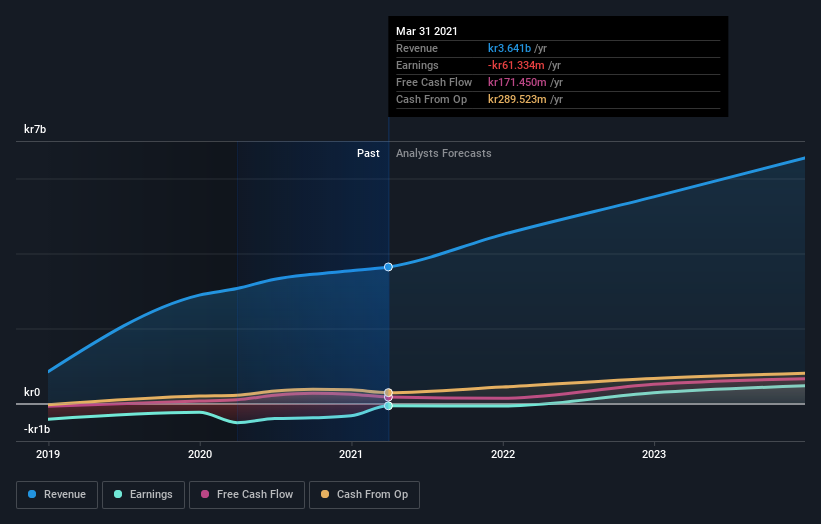Screen dimensions: 821x524
Task: Click the kr171.450m free cash flow value
Action: 517,82
